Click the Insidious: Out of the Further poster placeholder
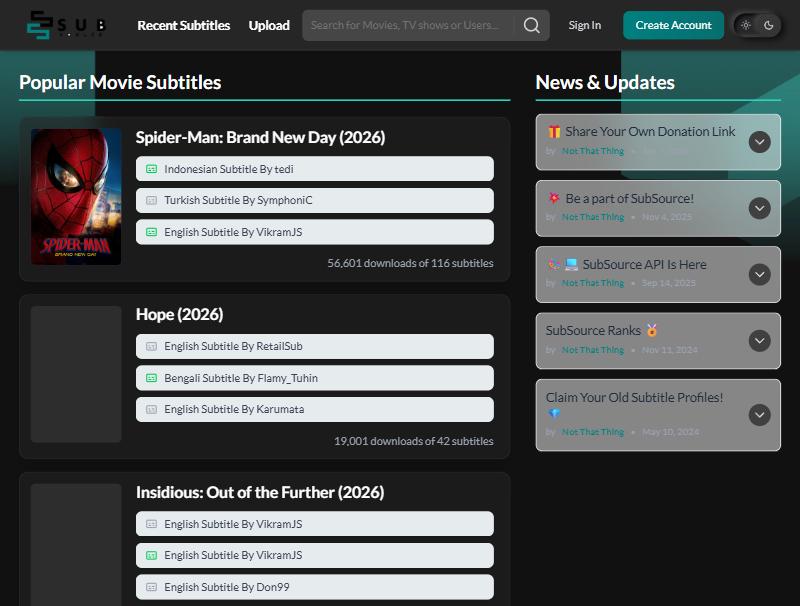This screenshot has width=800, height=606. coord(76,545)
